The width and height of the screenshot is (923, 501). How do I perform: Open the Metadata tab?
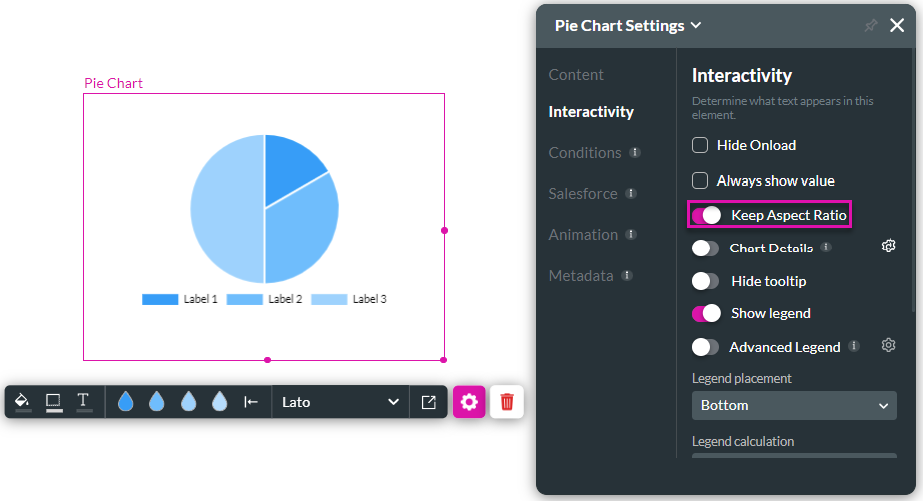pyautogui.click(x=581, y=276)
